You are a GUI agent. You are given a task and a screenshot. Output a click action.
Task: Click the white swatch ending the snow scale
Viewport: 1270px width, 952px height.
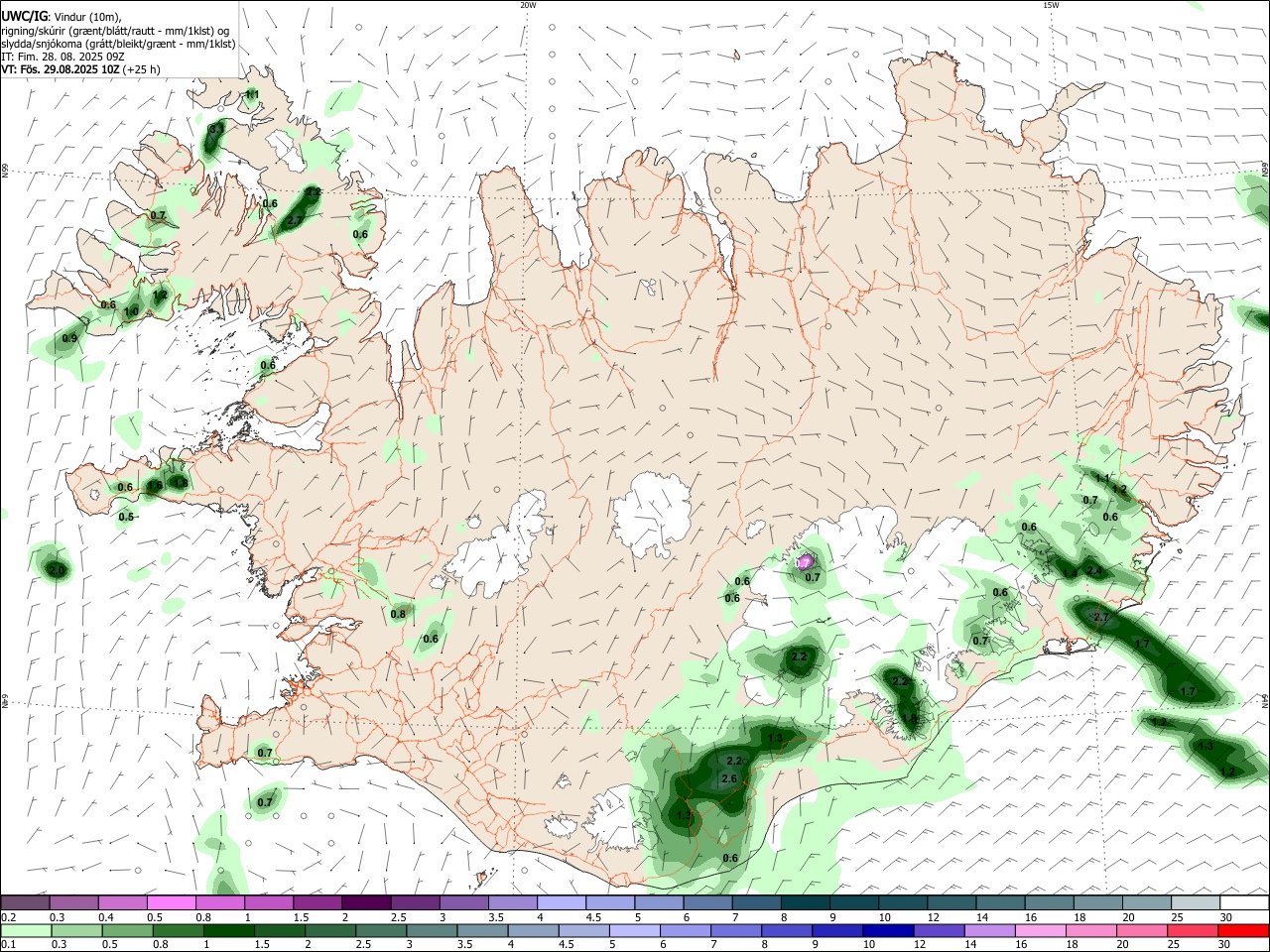pyautogui.click(x=1244, y=903)
